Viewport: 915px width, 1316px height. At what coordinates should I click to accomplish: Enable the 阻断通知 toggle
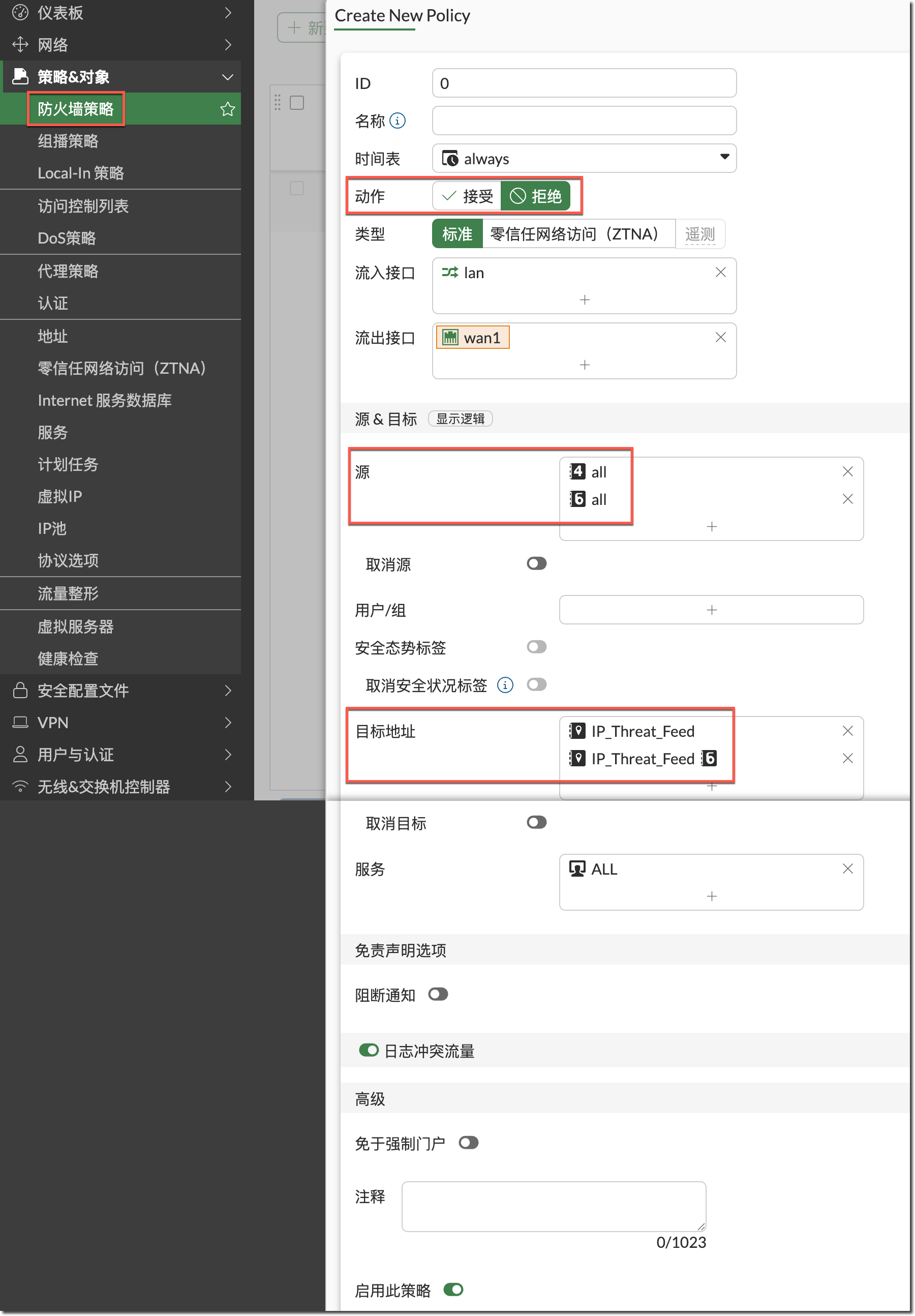click(x=438, y=995)
